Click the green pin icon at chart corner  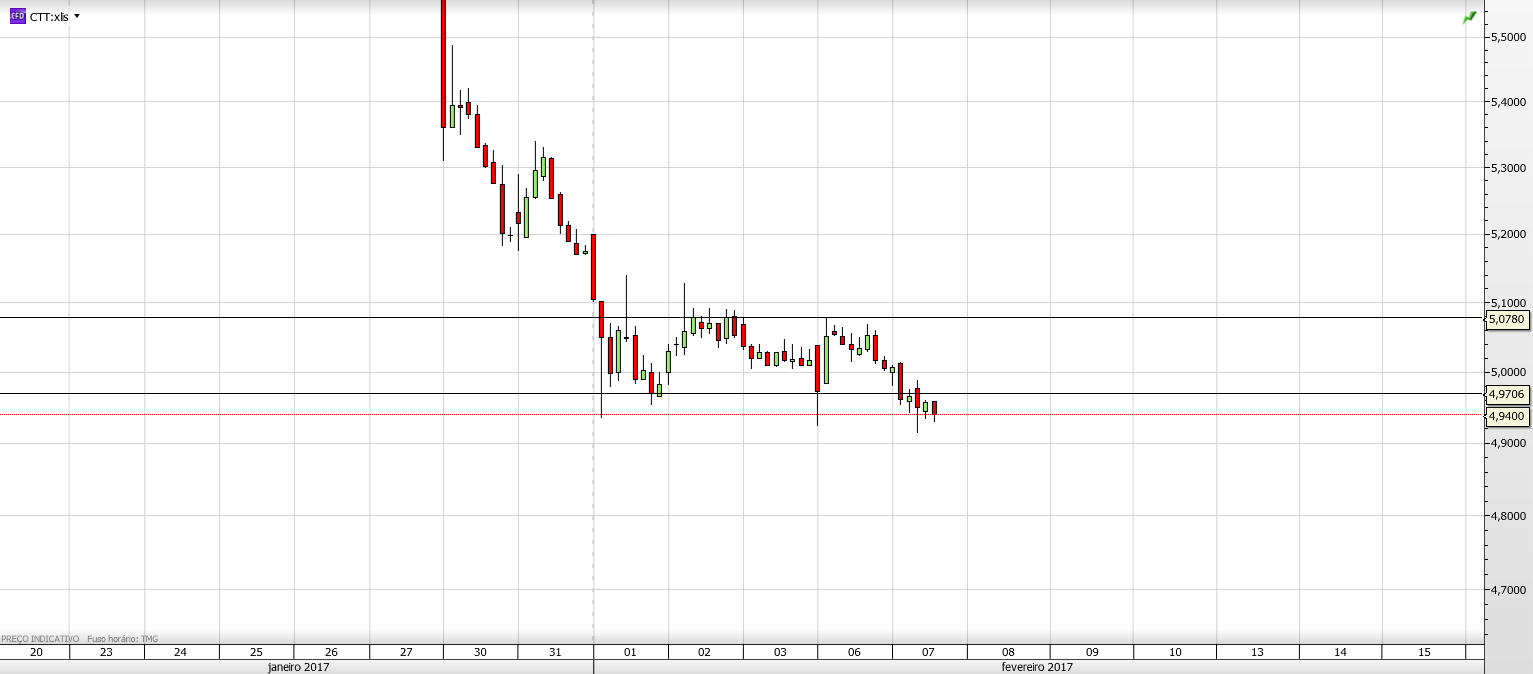1469,17
